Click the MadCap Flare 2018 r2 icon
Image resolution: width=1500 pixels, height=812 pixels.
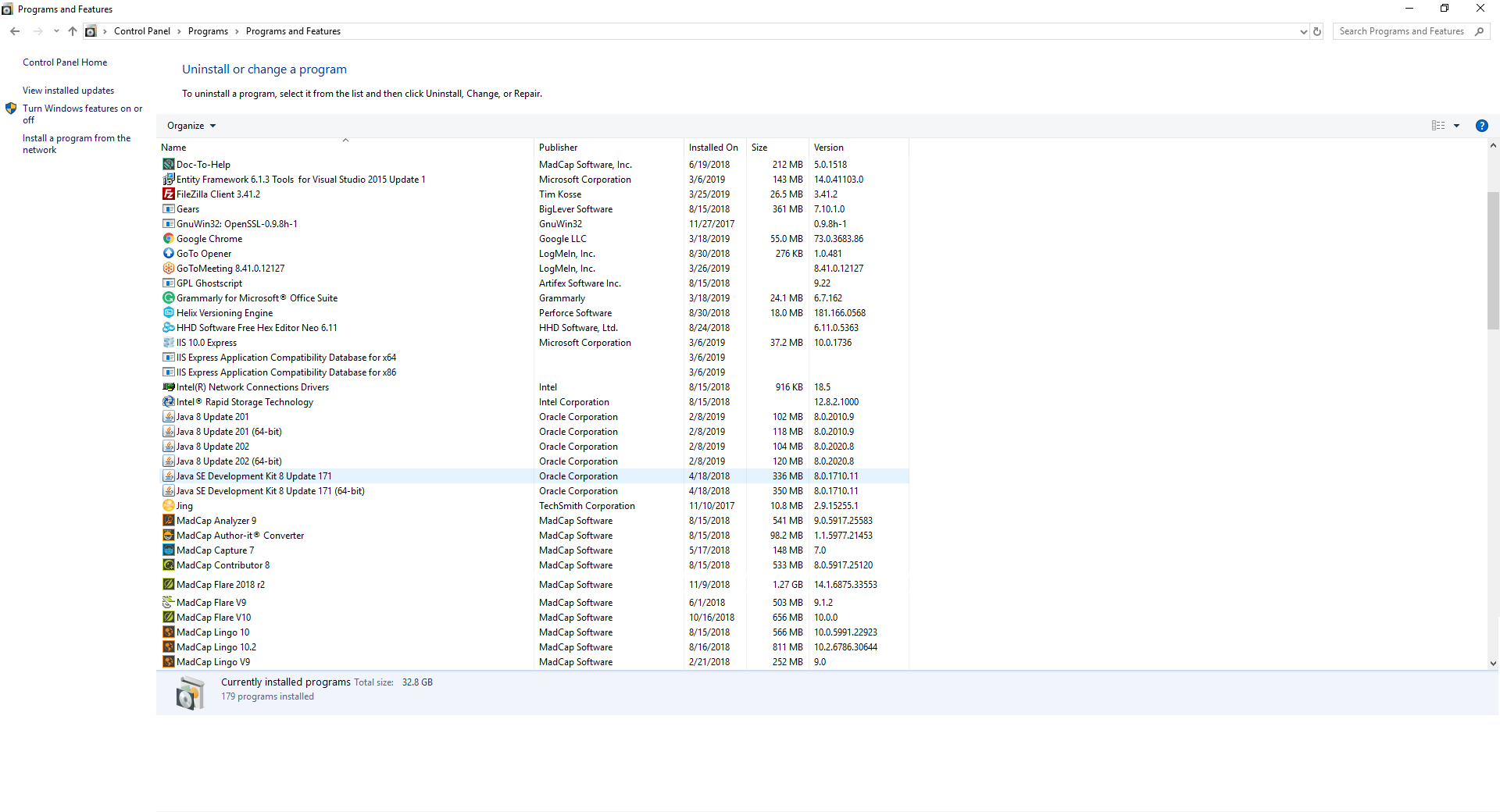[168, 584]
